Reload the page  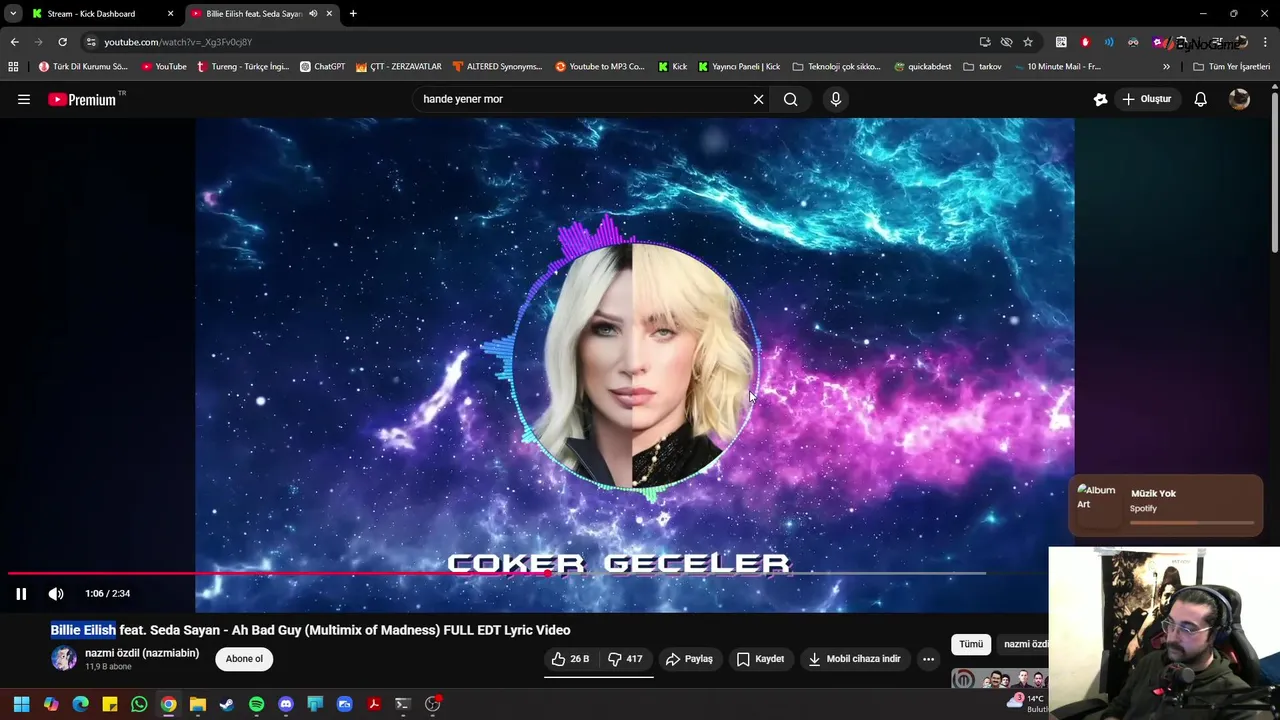point(62,42)
